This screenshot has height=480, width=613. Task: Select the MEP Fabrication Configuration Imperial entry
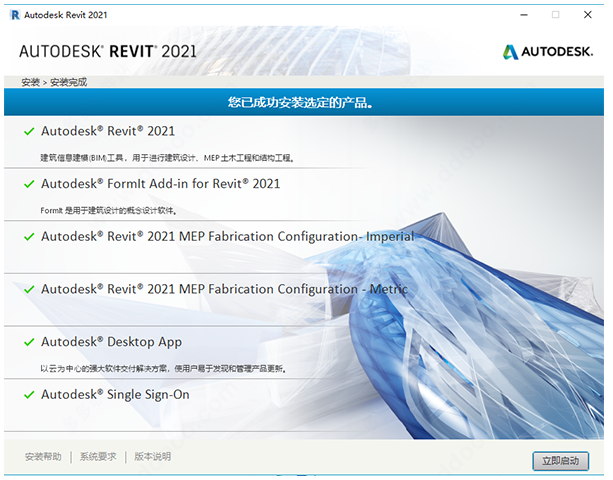click(x=227, y=237)
